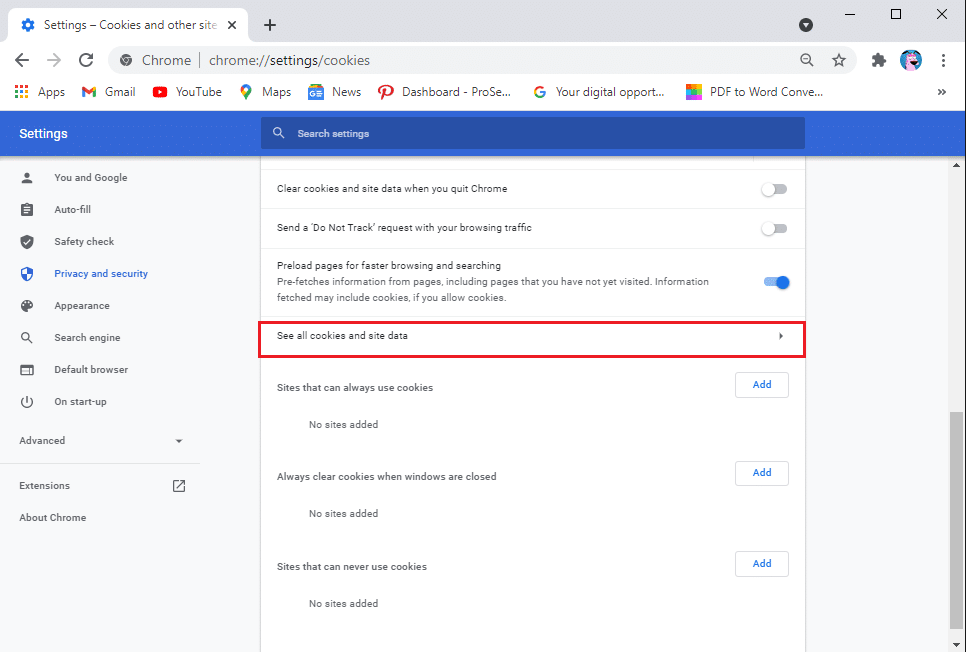
Task: Click the bookmark star in address bar
Action: coord(839,60)
